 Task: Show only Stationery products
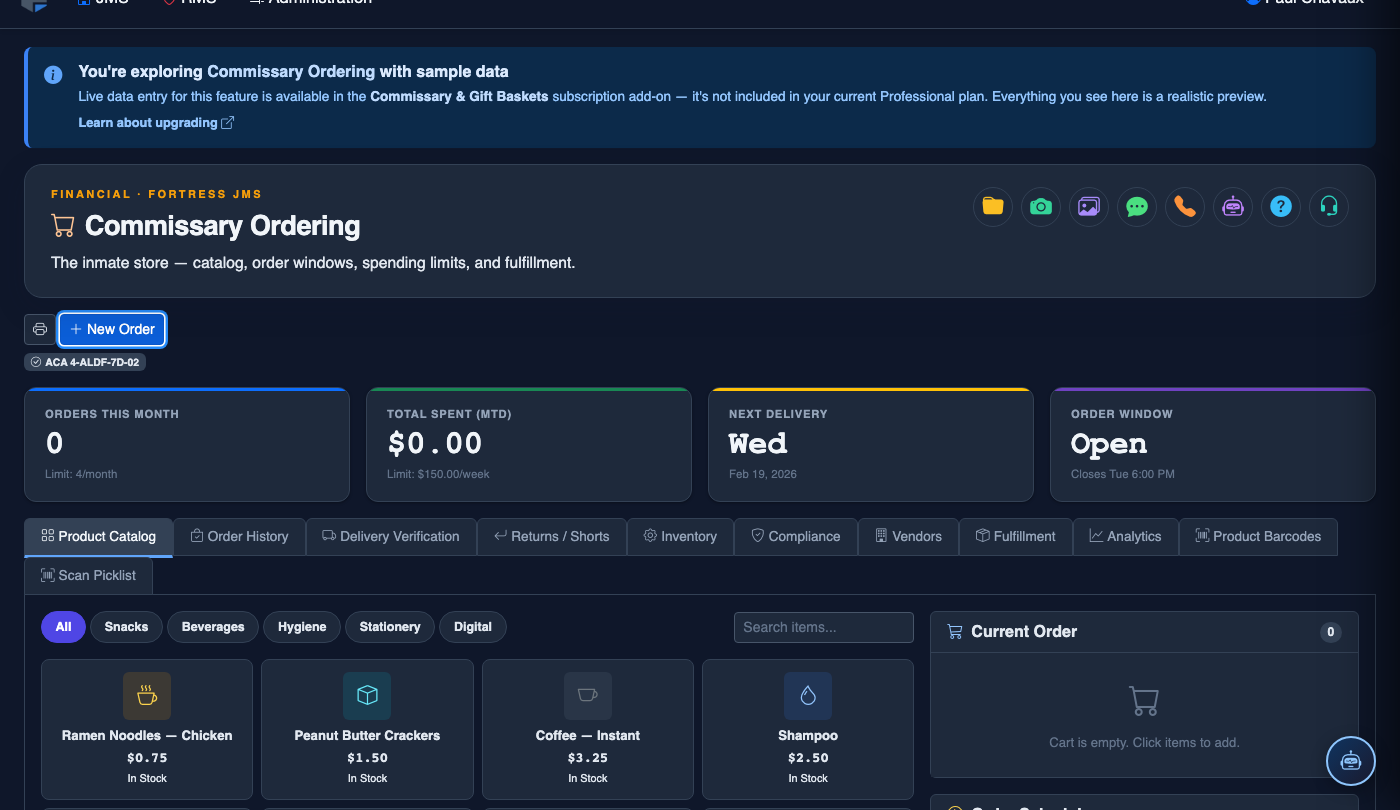(390, 627)
